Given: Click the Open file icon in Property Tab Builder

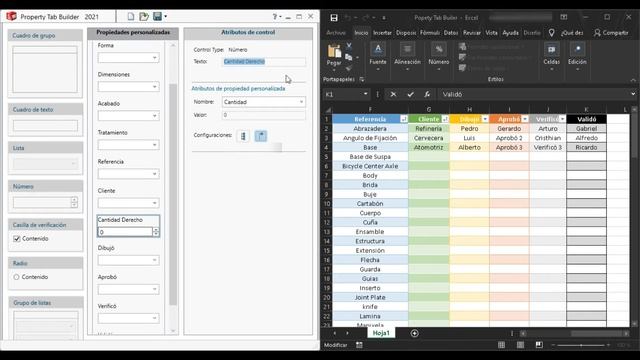Looking at the screenshot, I should click(144, 16).
